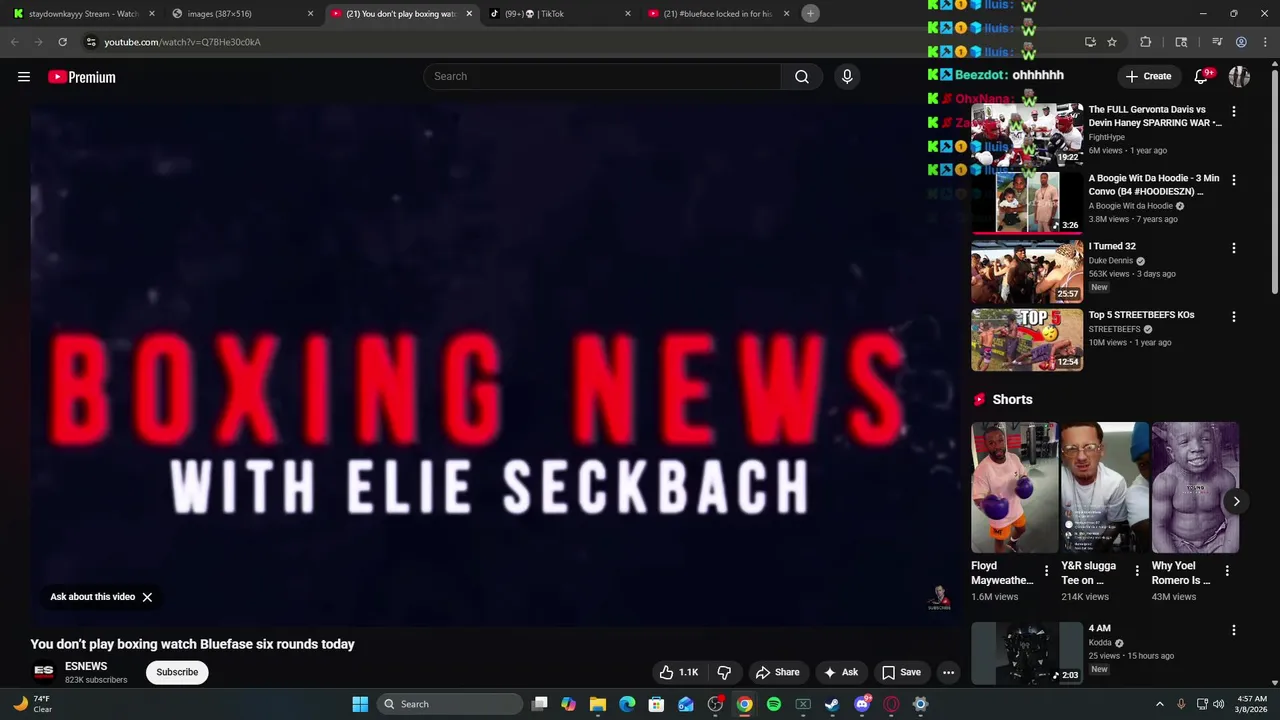Image resolution: width=1280 pixels, height=720 pixels.
Task: Show hidden system tray icons
Action: (1160, 704)
